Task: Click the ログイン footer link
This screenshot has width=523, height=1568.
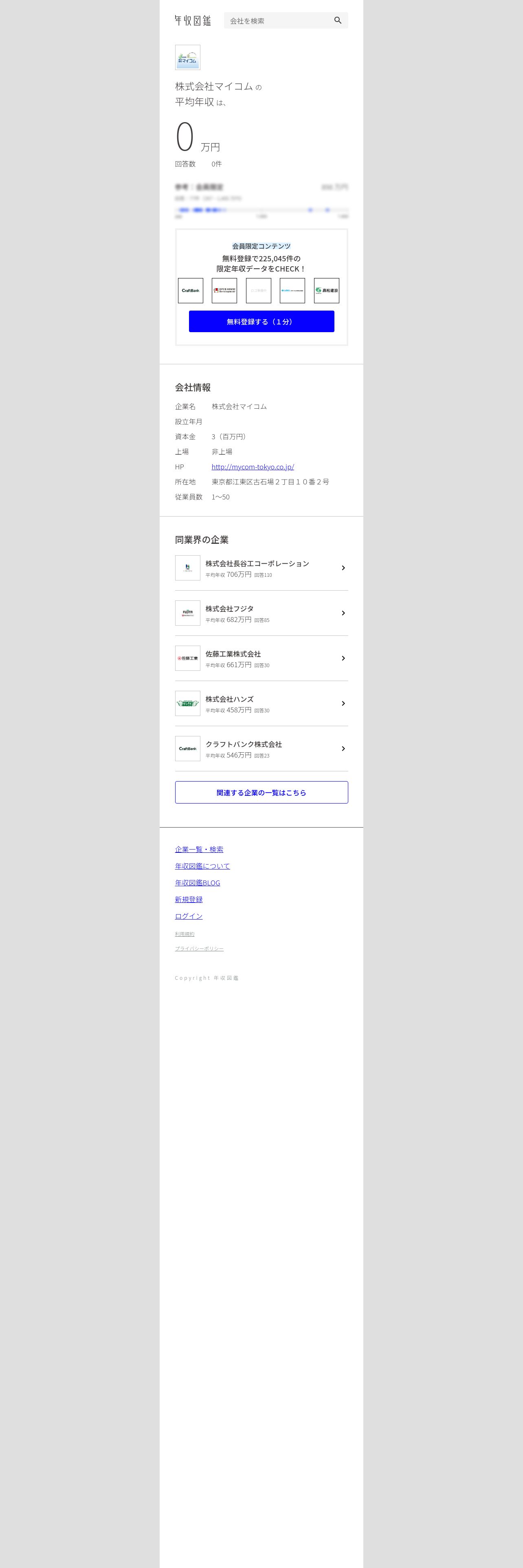Action: [x=189, y=915]
